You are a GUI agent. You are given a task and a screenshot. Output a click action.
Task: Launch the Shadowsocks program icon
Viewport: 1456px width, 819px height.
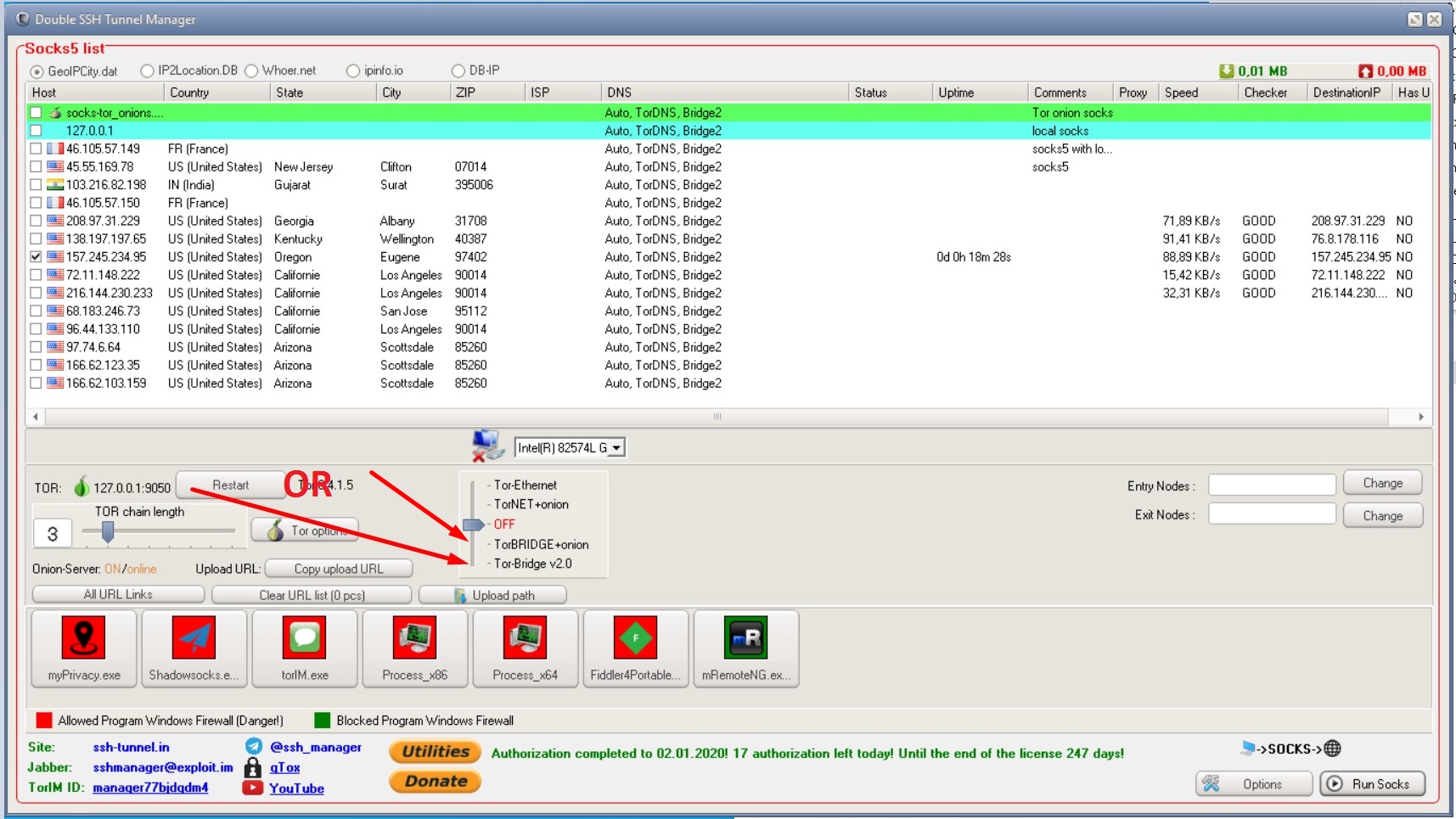point(194,637)
